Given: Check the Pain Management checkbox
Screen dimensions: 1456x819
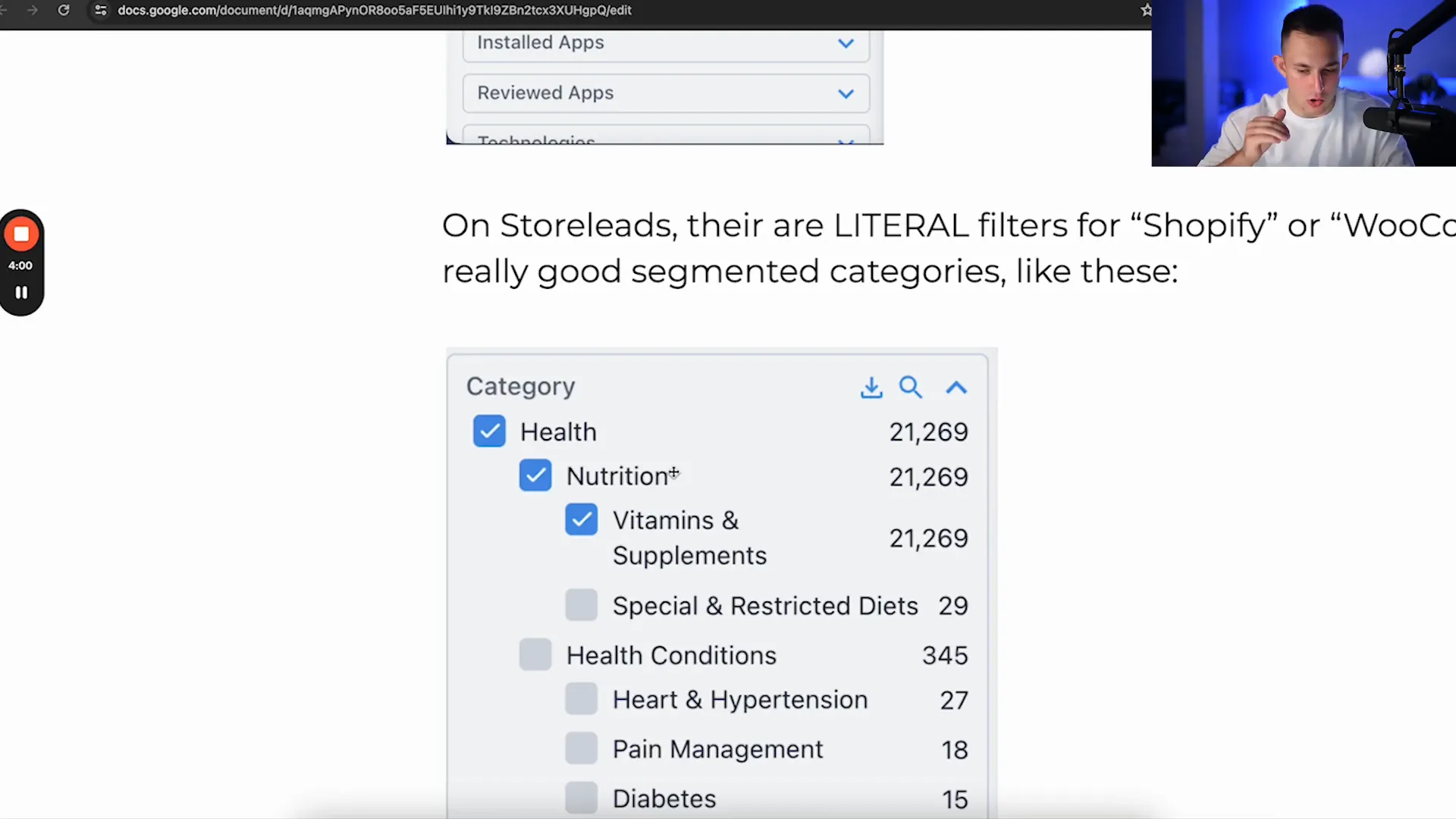Looking at the screenshot, I should click(x=582, y=748).
